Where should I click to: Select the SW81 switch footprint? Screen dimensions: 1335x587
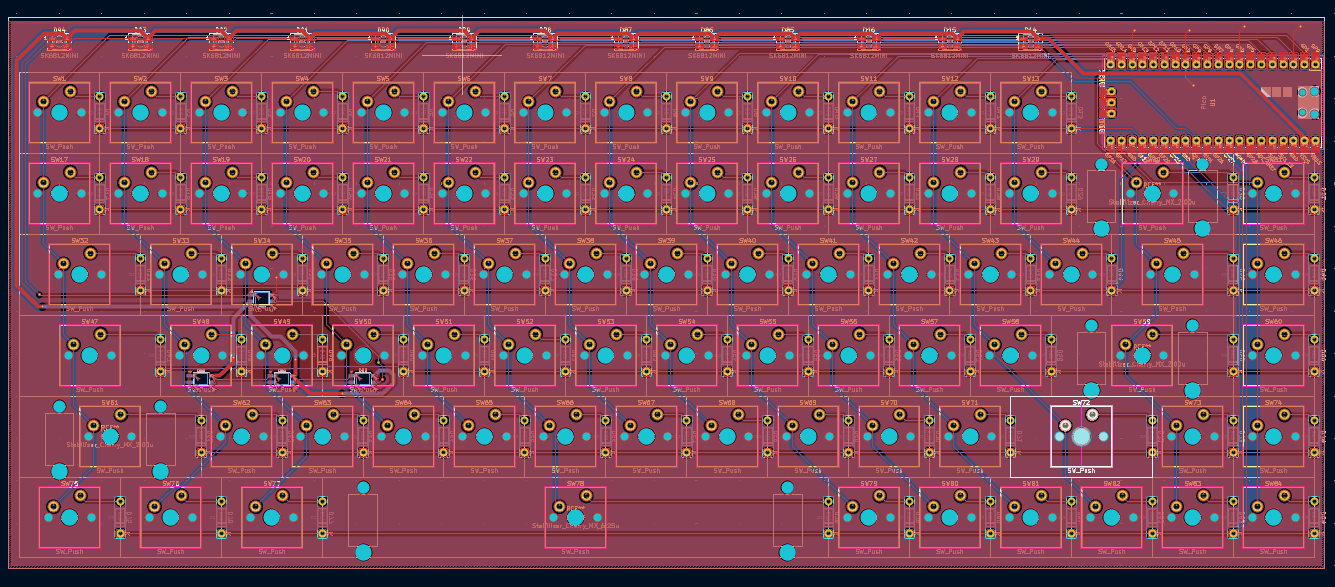pos(1030,517)
